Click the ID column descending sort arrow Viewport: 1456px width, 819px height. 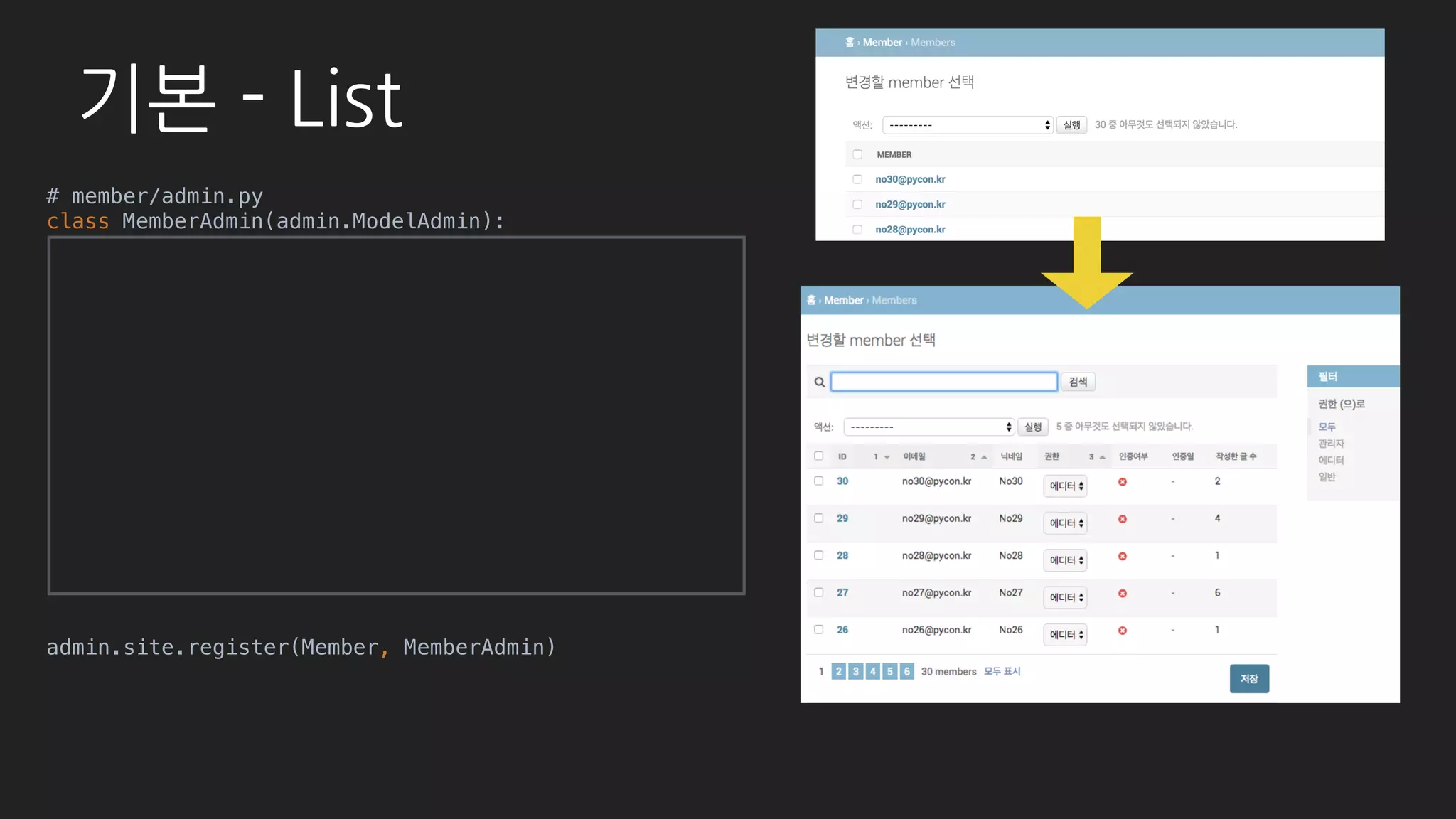[x=887, y=457]
